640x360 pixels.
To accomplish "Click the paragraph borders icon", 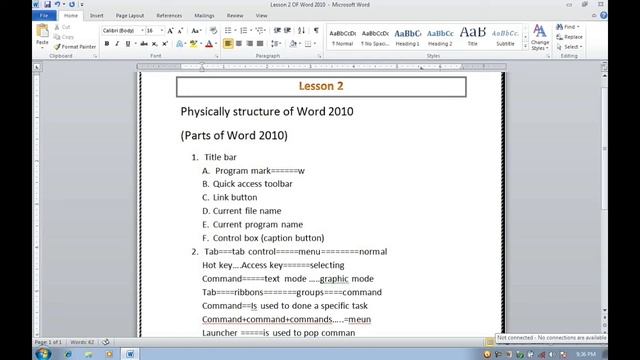I will [x=308, y=44].
